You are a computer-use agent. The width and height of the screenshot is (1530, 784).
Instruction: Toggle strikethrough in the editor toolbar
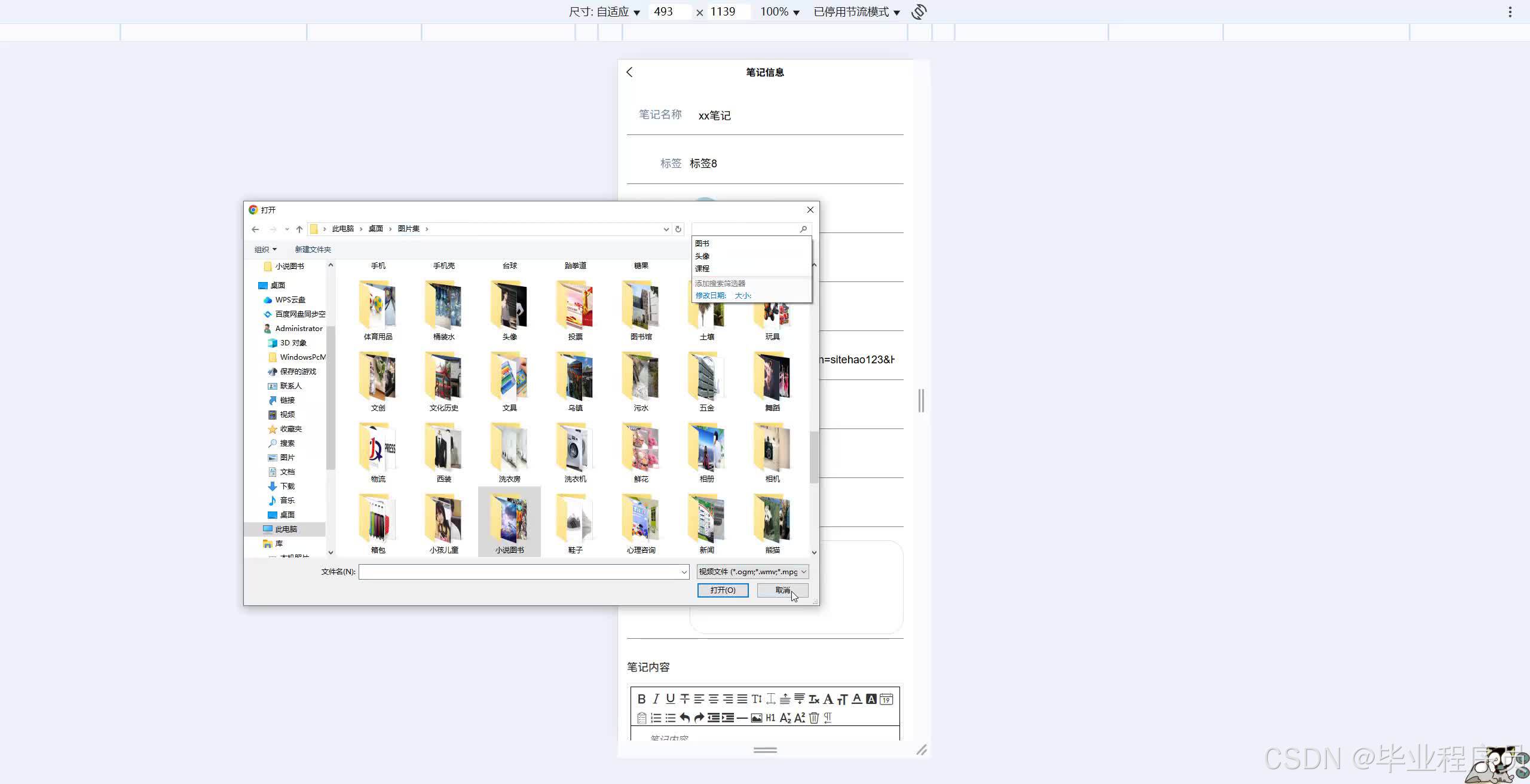(684, 699)
